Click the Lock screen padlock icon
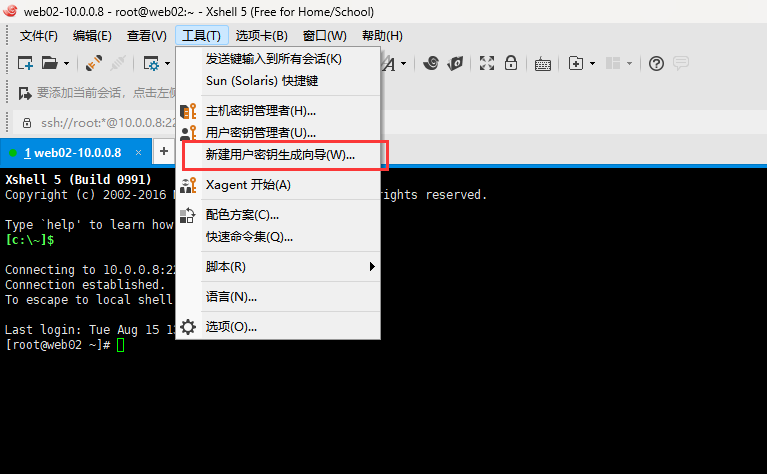This screenshot has height=474, width=767. [511, 63]
